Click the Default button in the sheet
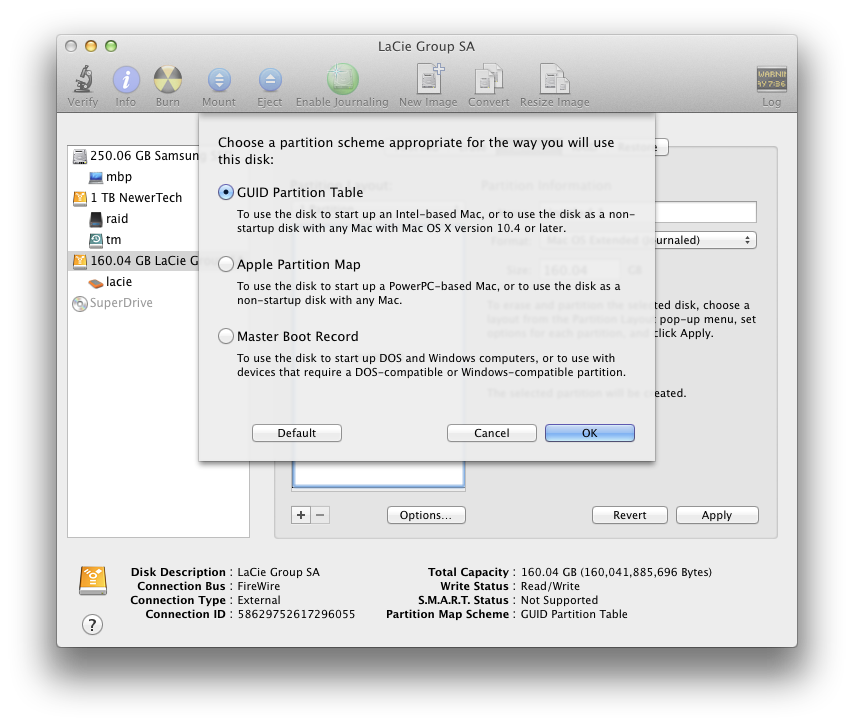 point(297,434)
